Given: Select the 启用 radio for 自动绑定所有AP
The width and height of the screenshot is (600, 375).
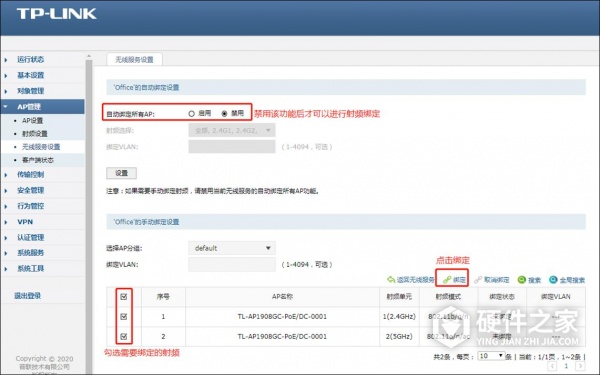Looking at the screenshot, I should pos(192,114).
